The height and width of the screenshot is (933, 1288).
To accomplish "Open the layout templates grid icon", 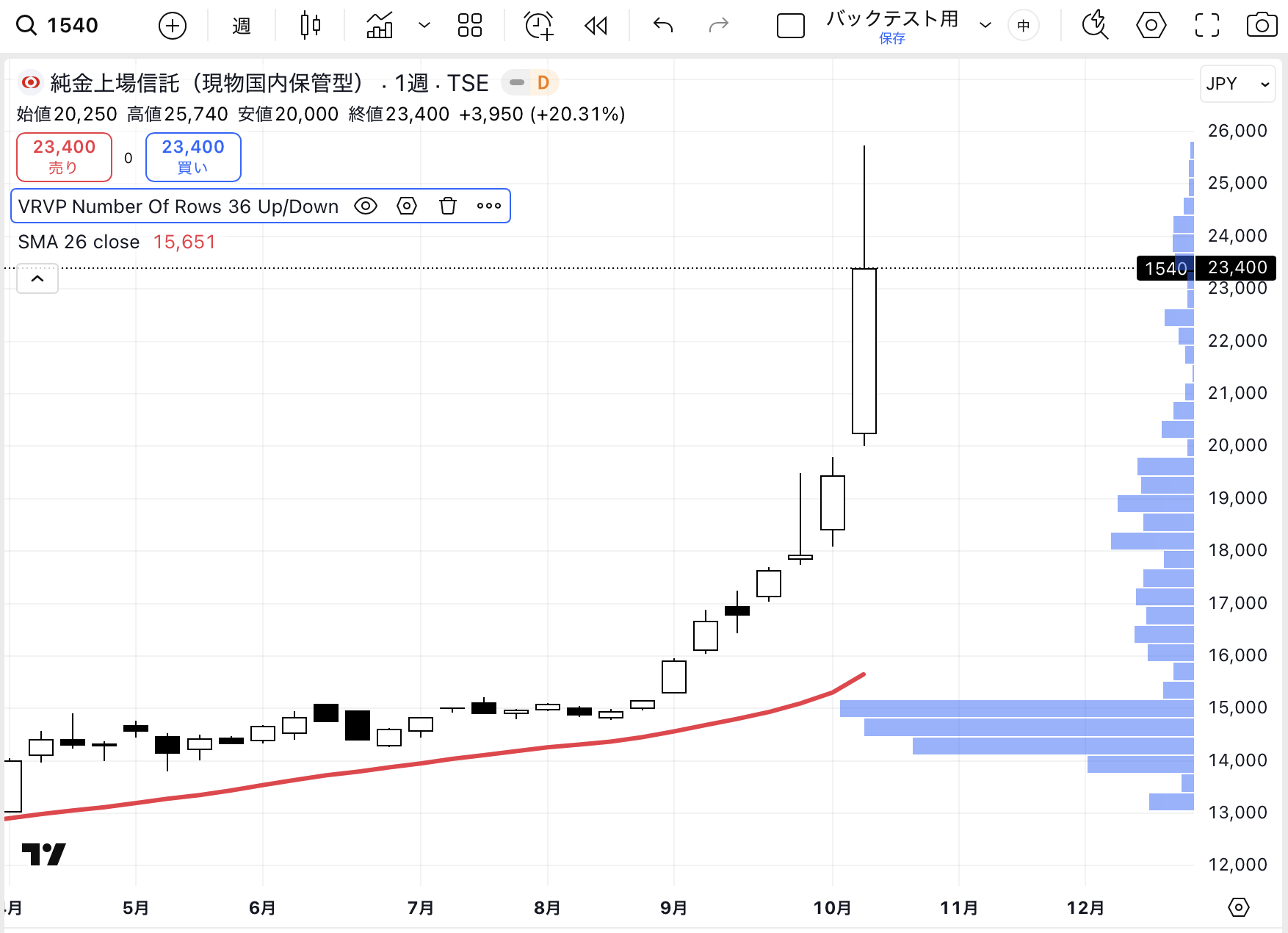I will (469, 26).
